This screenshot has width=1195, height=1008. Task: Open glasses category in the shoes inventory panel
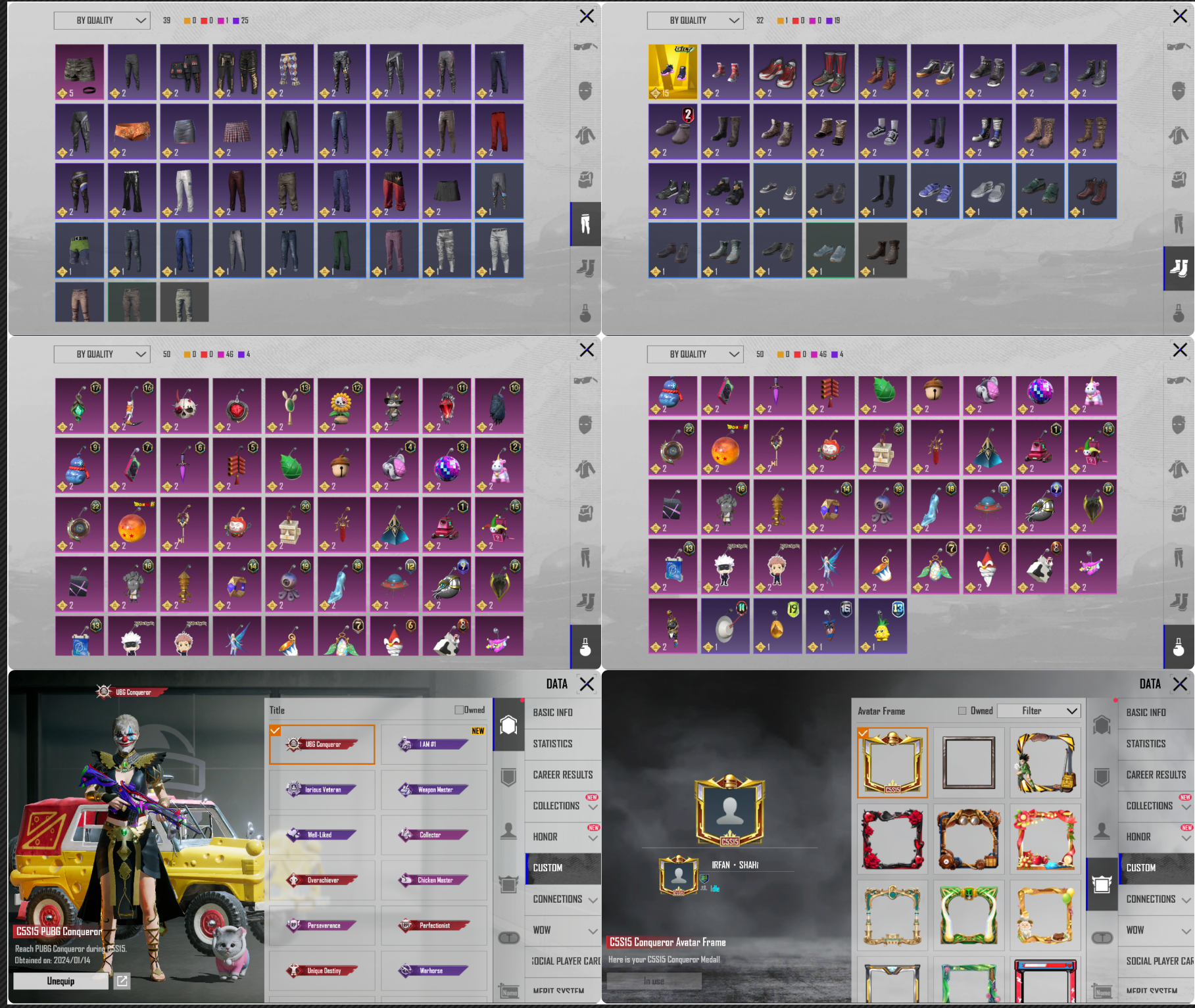point(1179,47)
